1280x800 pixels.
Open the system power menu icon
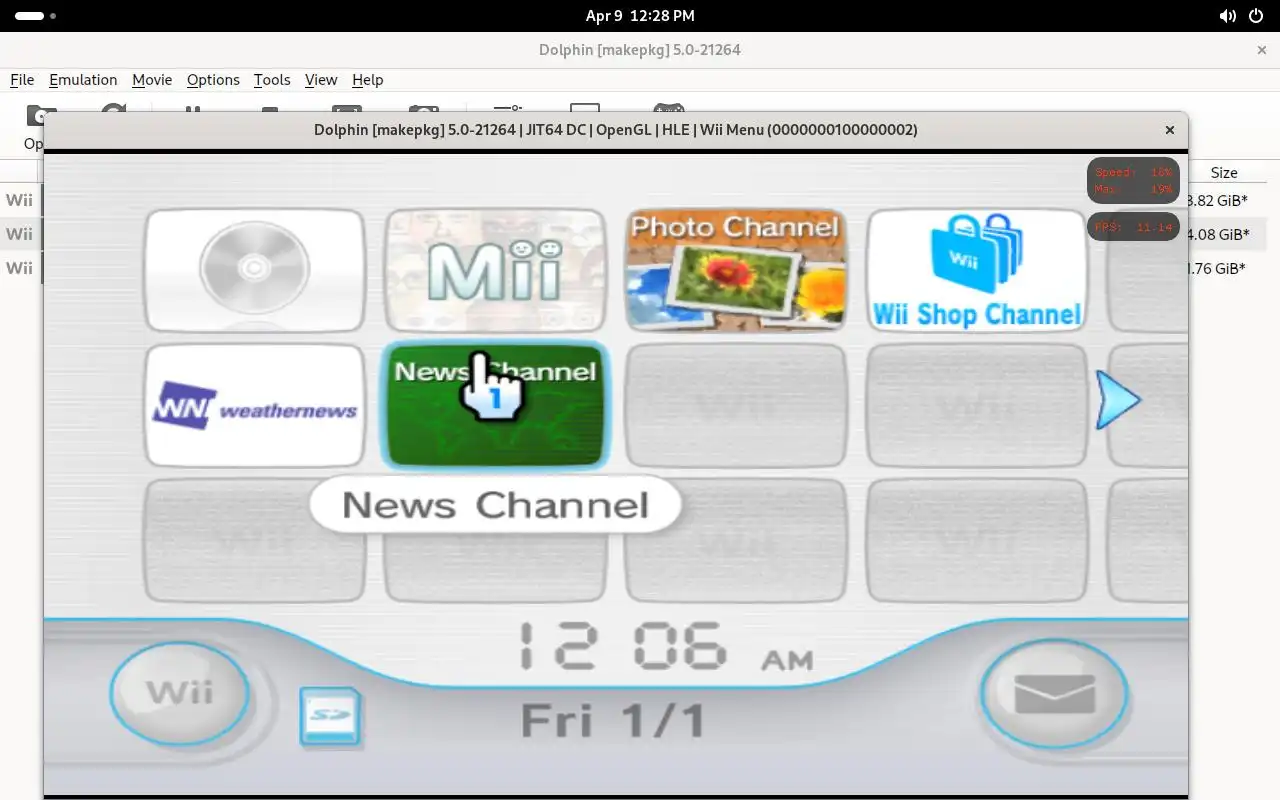tap(1256, 16)
